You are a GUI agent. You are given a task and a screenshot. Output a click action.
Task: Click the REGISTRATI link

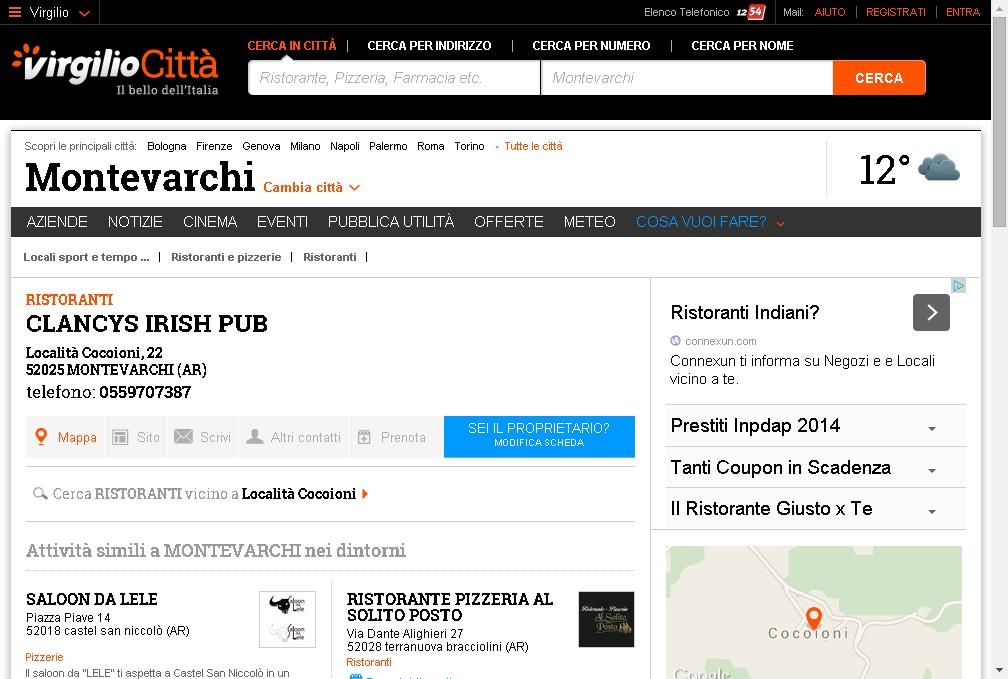896,12
